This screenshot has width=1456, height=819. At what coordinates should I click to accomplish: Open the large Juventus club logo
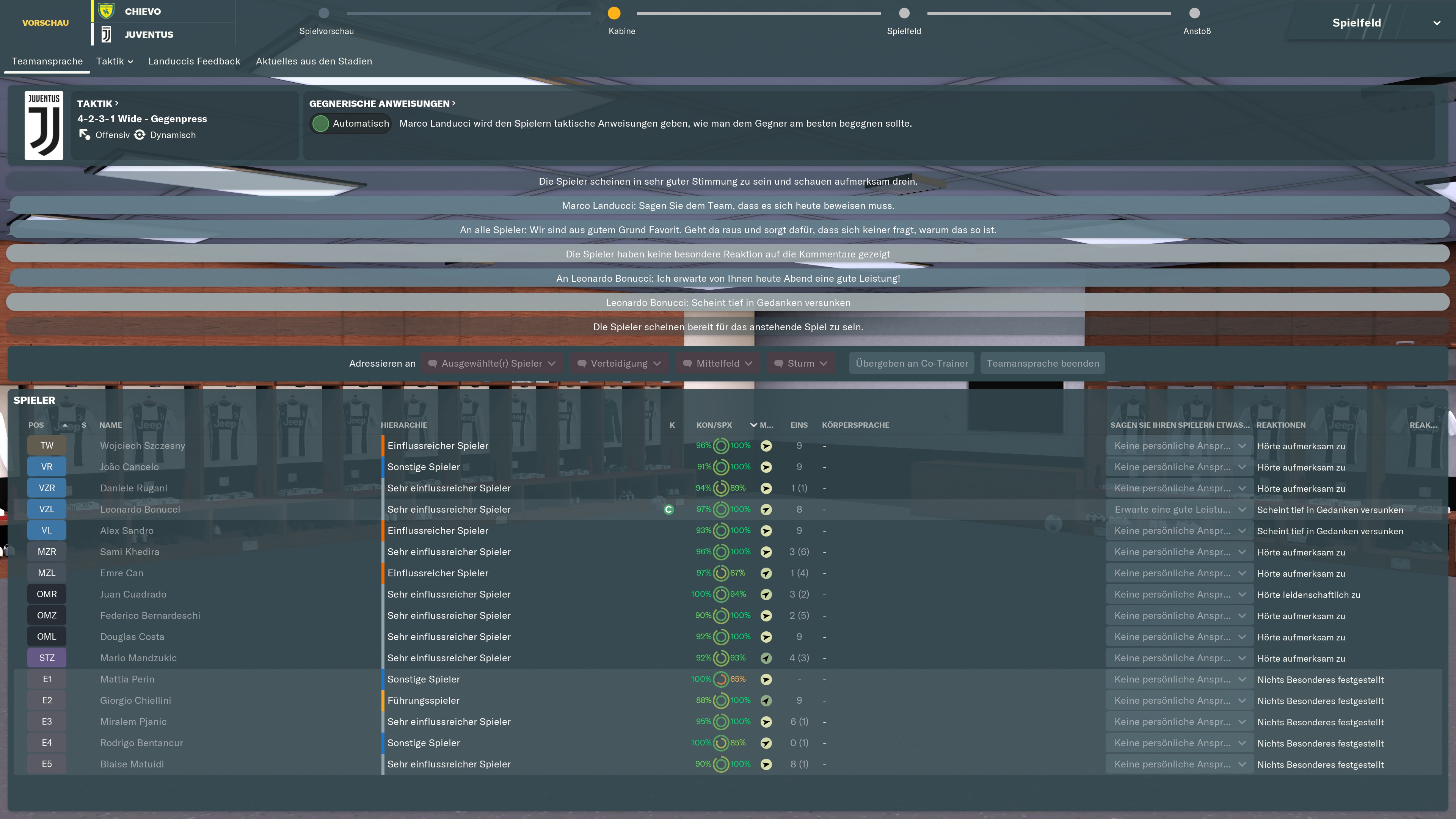[x=44, y=126]
